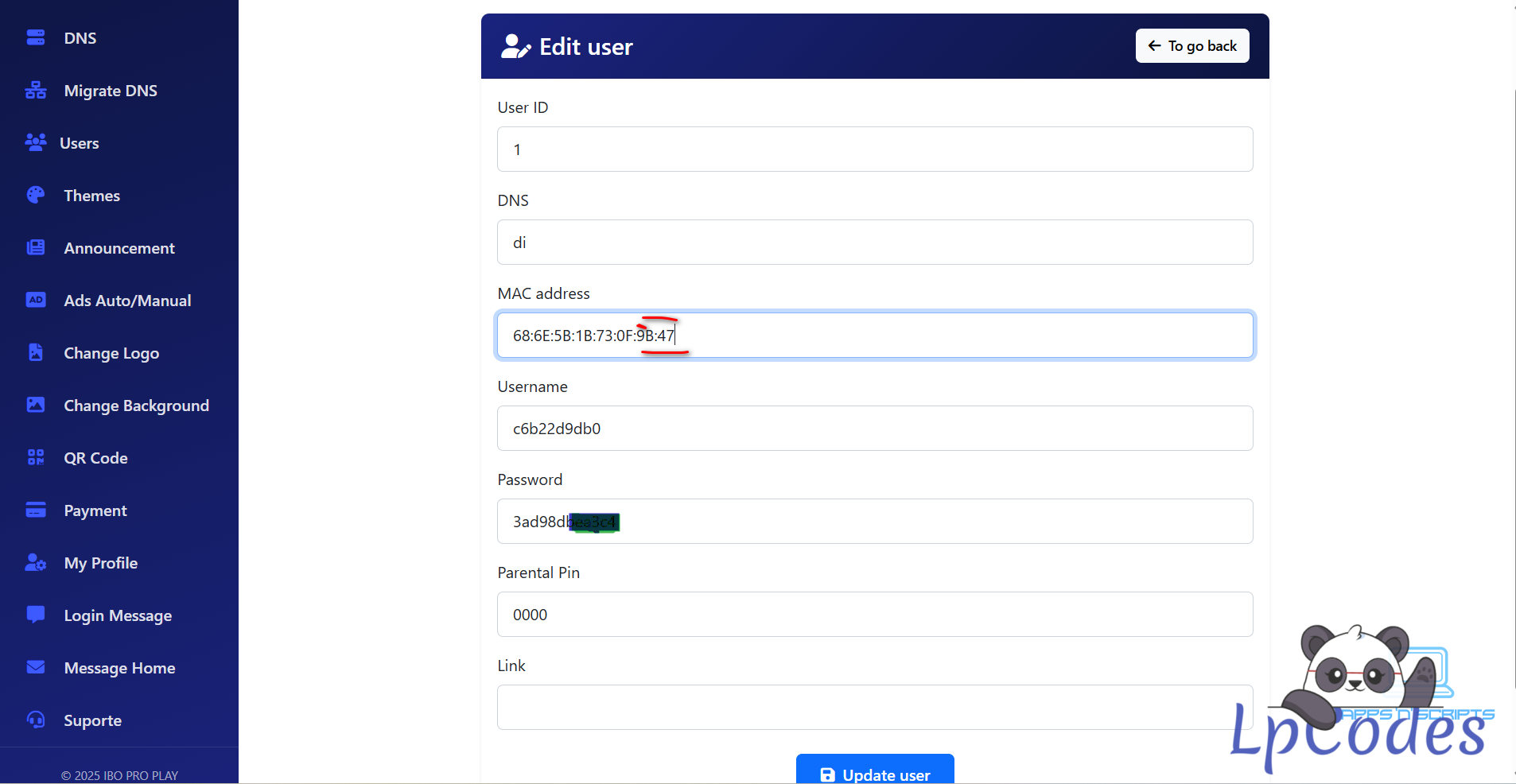The height and width of the screenshot is (784, 1516).
Task: Click the Suporte headset icon
Action: (x=36, y=720)
